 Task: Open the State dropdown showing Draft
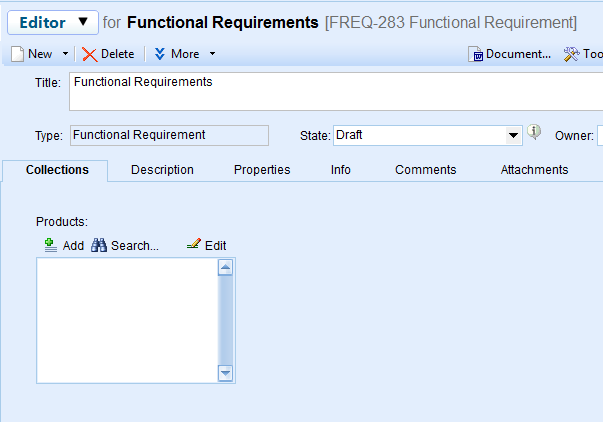[x=514, y=135]
